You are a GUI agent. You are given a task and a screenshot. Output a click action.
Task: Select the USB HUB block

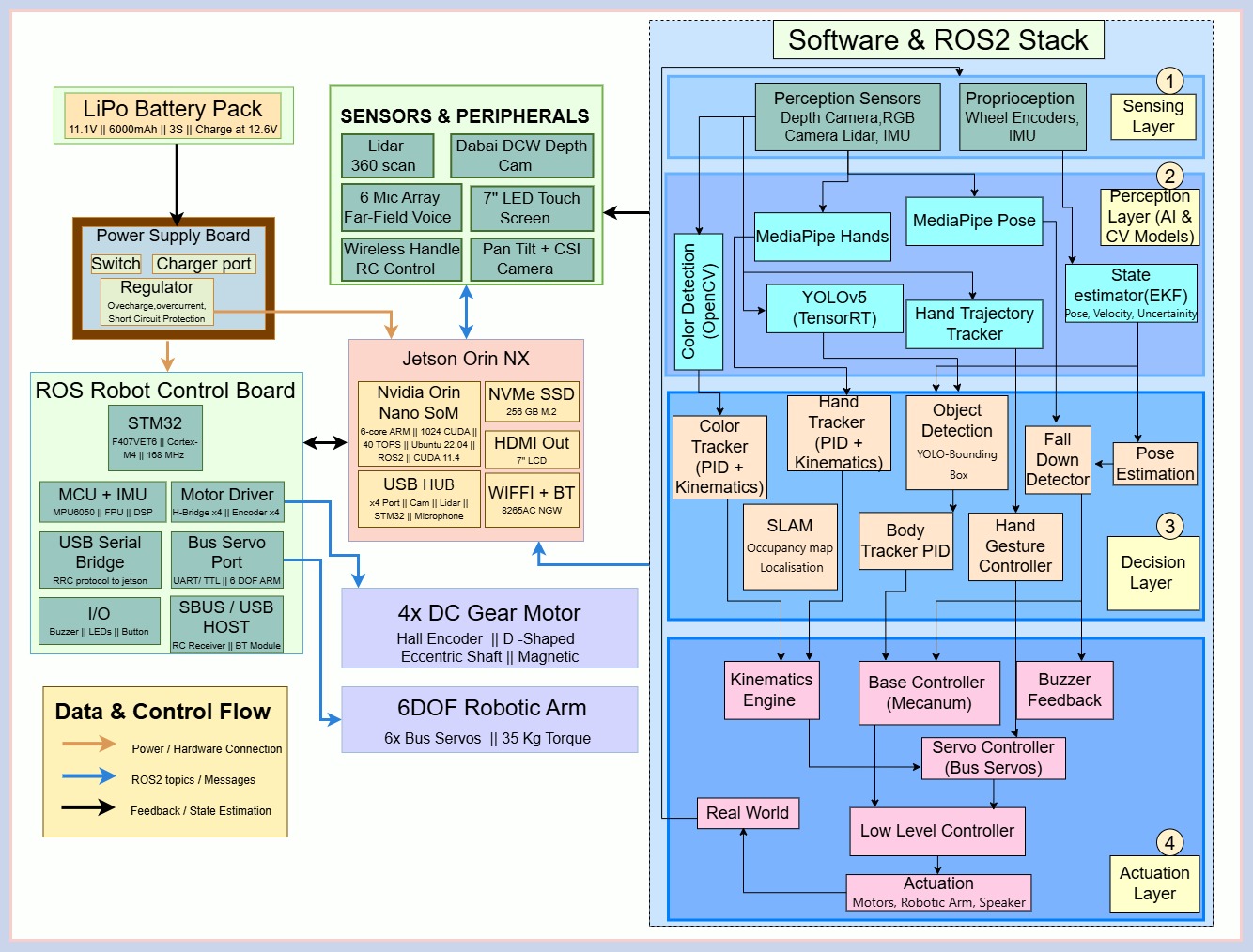tap(419, 499)
